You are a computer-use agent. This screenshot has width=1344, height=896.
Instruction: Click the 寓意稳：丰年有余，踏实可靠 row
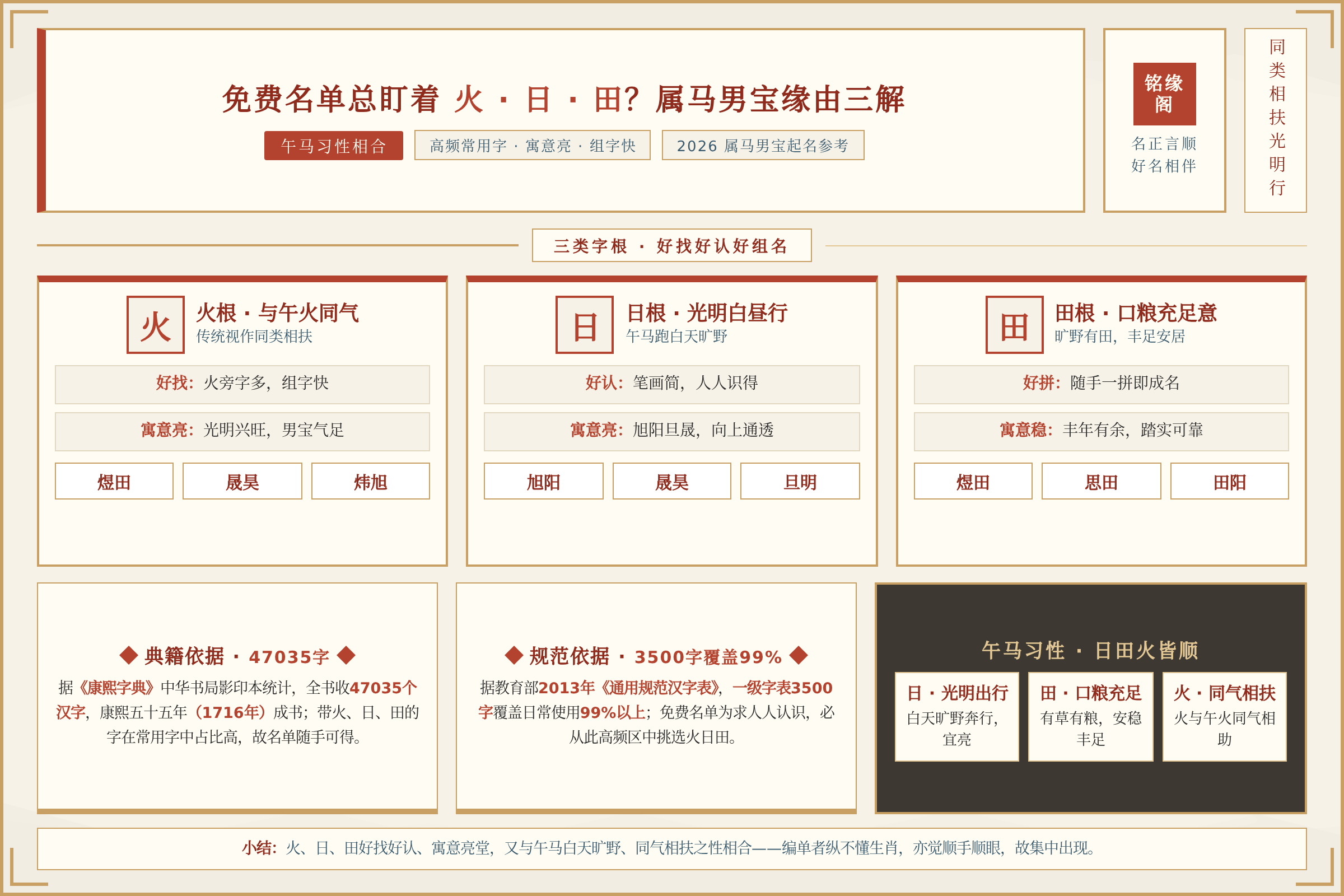tap(1101, 431)
